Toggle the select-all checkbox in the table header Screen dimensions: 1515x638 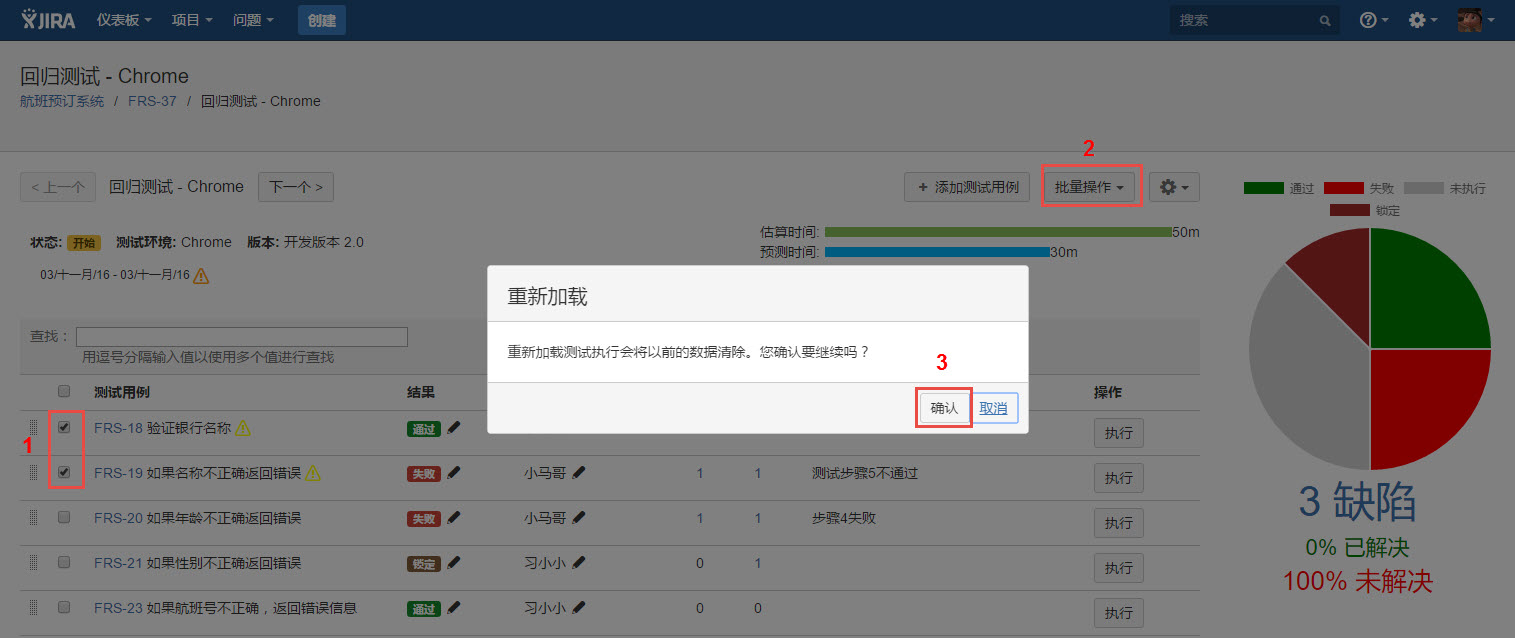tap(64, 391)
